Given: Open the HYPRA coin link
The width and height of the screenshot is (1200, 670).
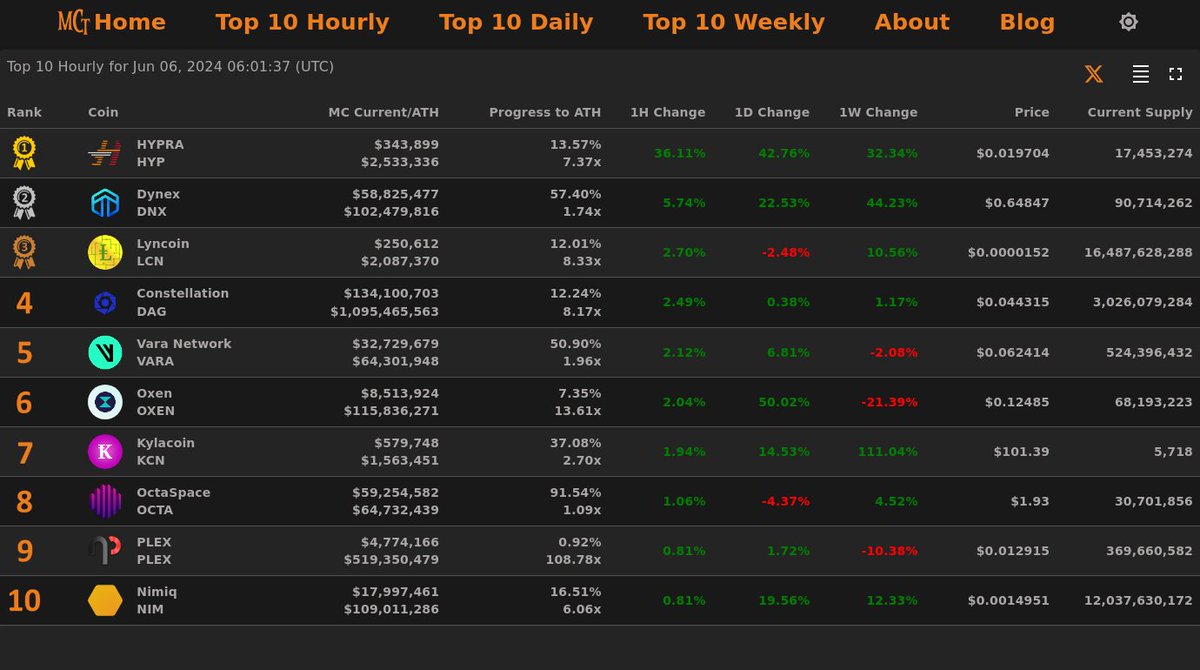Looking at the screenshot, I should click(160, 145).
